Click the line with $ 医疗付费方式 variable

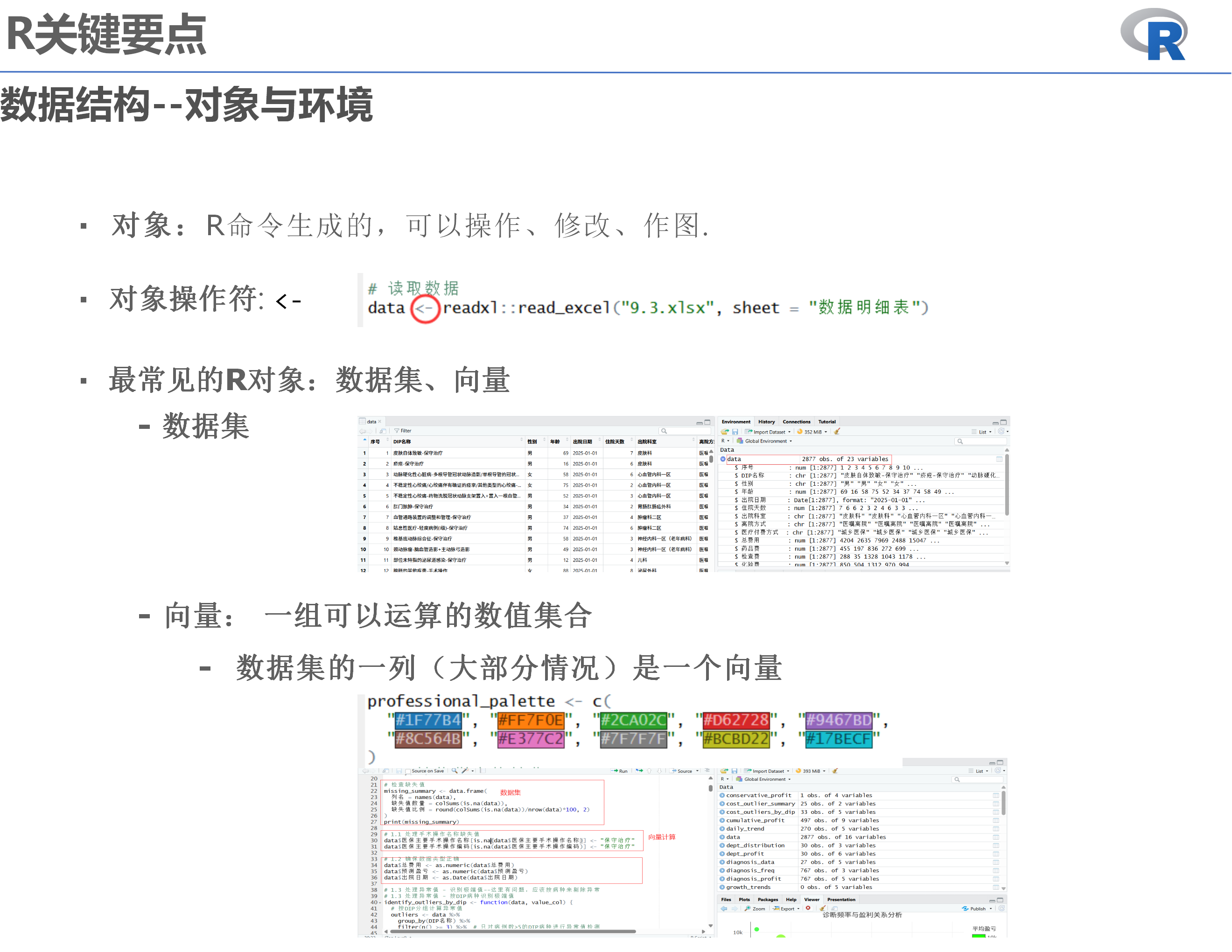point(861,532)
